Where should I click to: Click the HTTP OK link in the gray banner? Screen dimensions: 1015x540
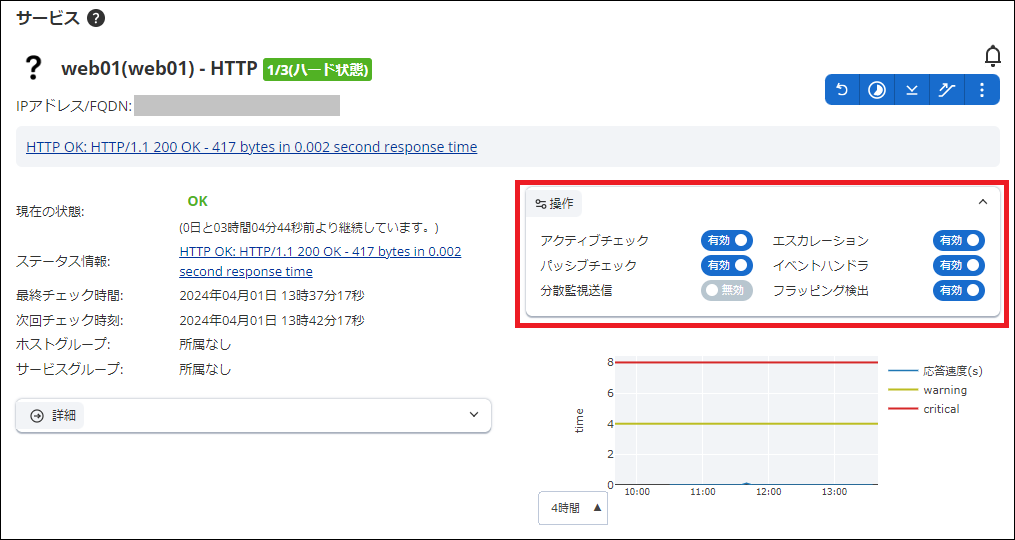(251, 147)
